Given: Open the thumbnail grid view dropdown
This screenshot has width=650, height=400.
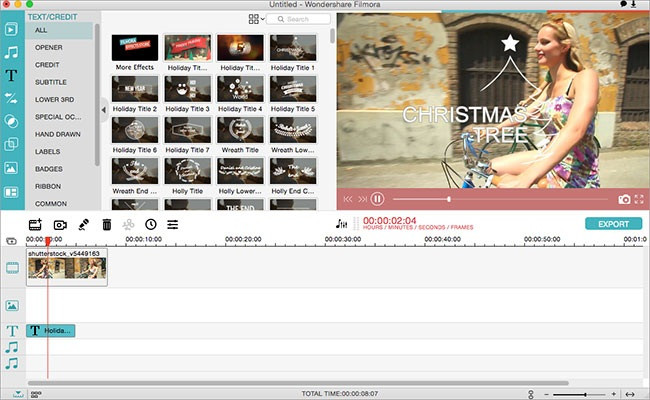Looking at the screenshot, I should point(256,19).
